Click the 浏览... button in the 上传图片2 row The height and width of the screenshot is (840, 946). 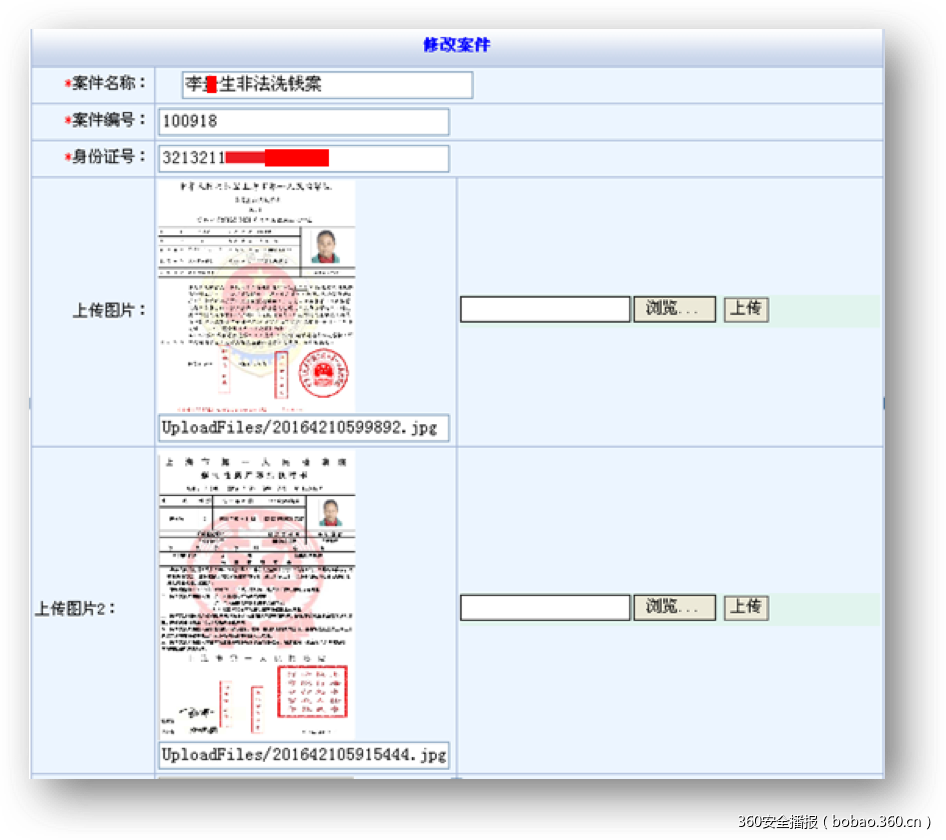click(x=673, y=607)
